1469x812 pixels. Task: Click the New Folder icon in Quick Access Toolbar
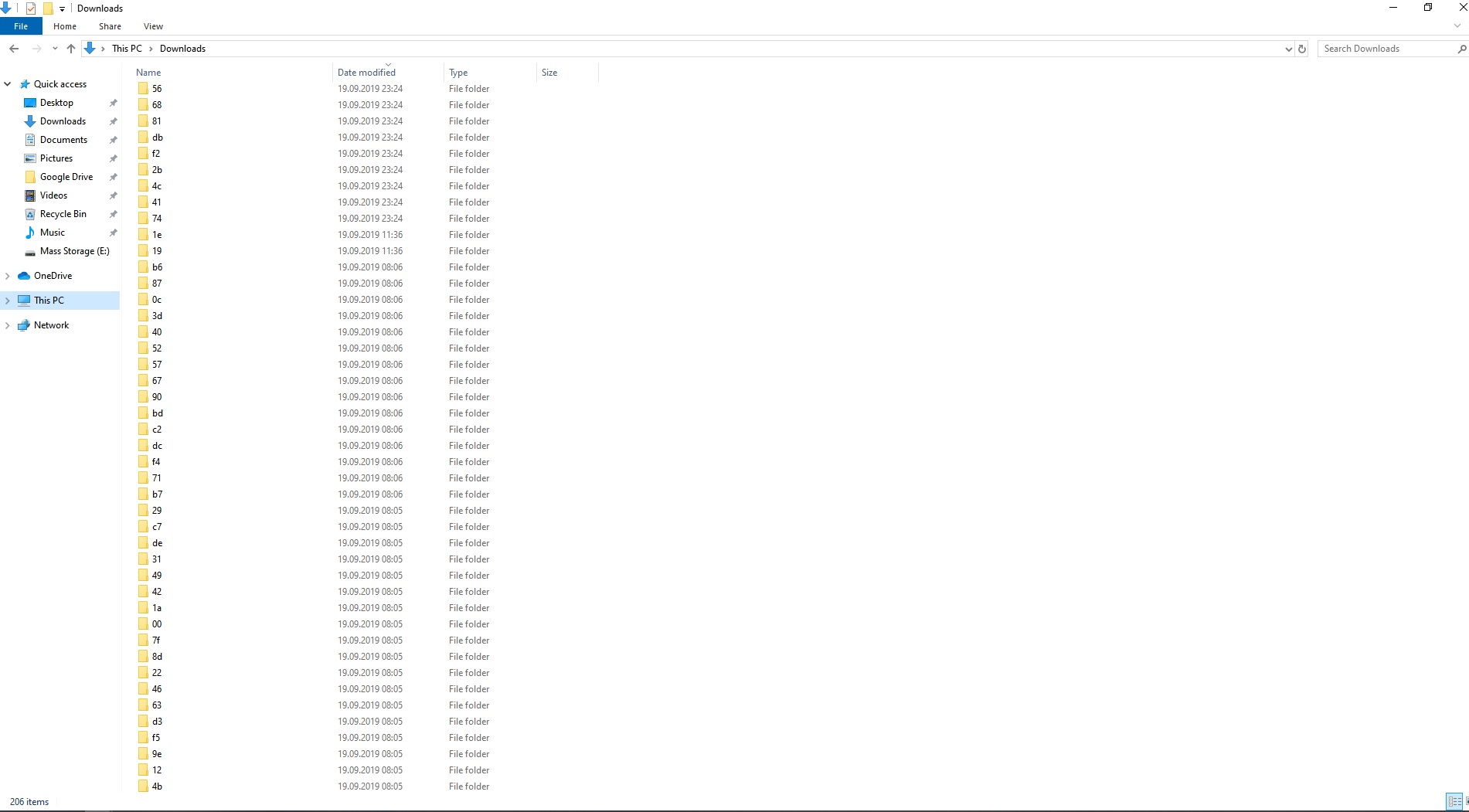point(46,8)
